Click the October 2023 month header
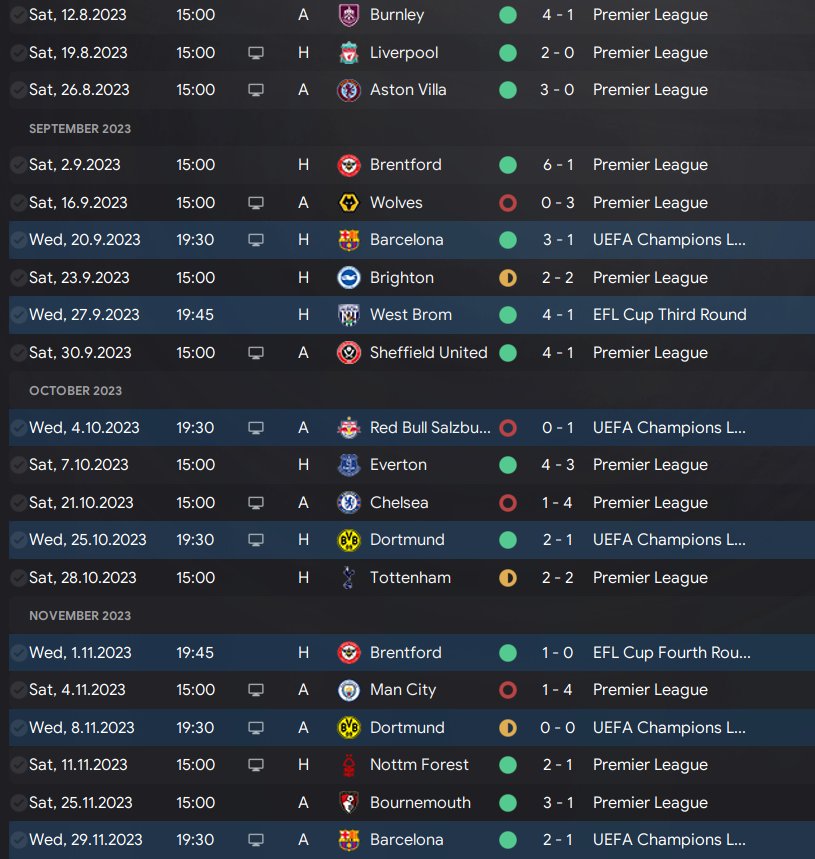The width and height of the screenshot is (815, 859). tap(75, 390)
